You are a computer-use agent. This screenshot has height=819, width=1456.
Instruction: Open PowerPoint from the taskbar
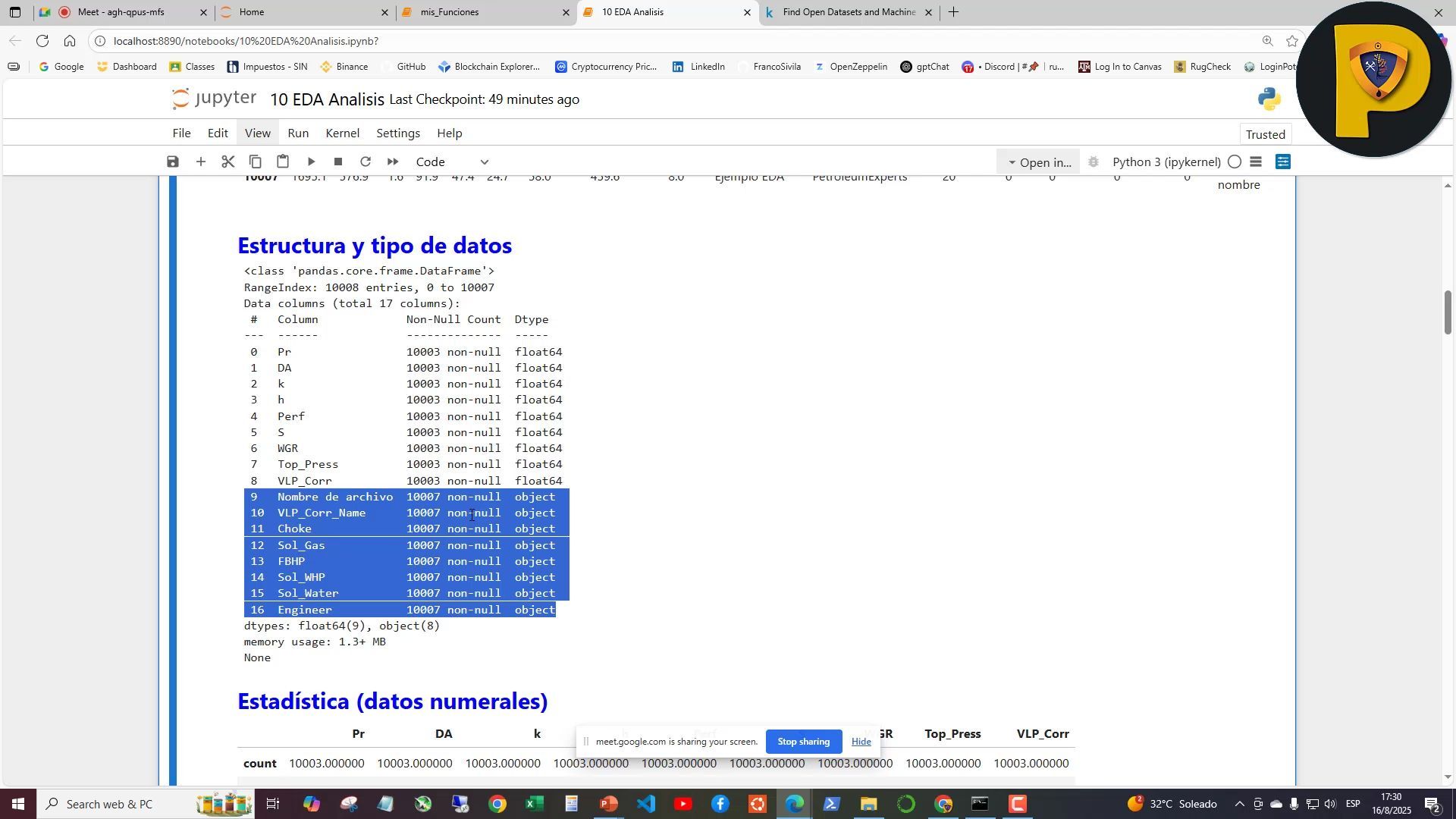pyautogui.click(x=608, y=805)
